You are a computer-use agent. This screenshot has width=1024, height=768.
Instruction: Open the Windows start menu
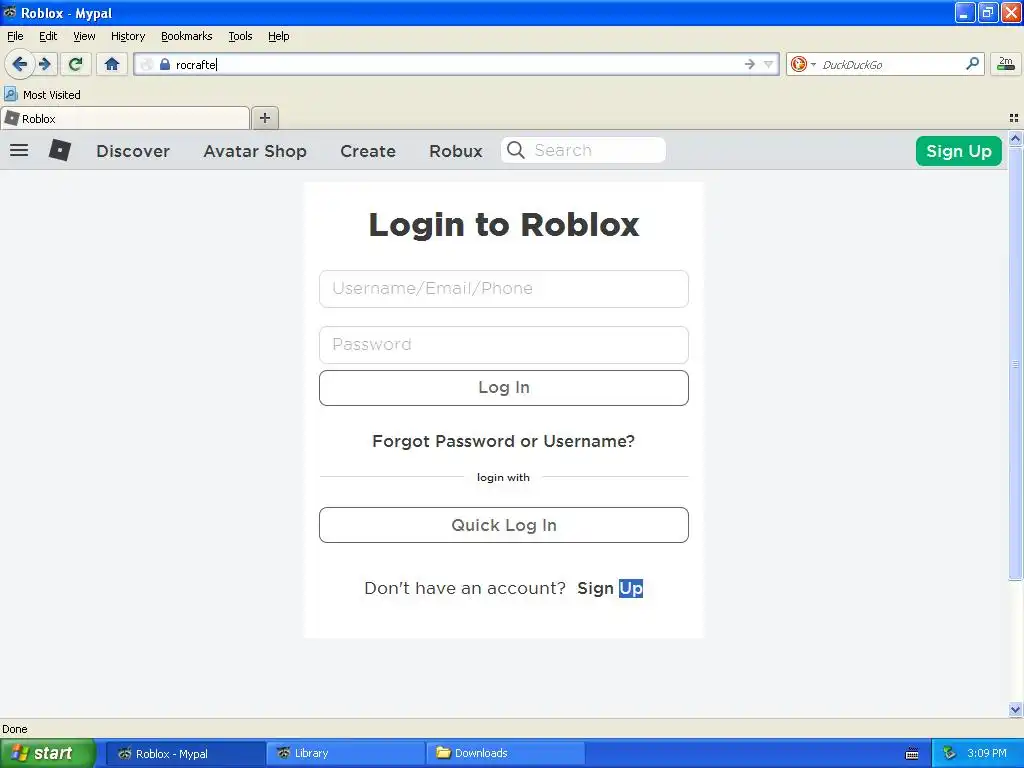[48, 753]
